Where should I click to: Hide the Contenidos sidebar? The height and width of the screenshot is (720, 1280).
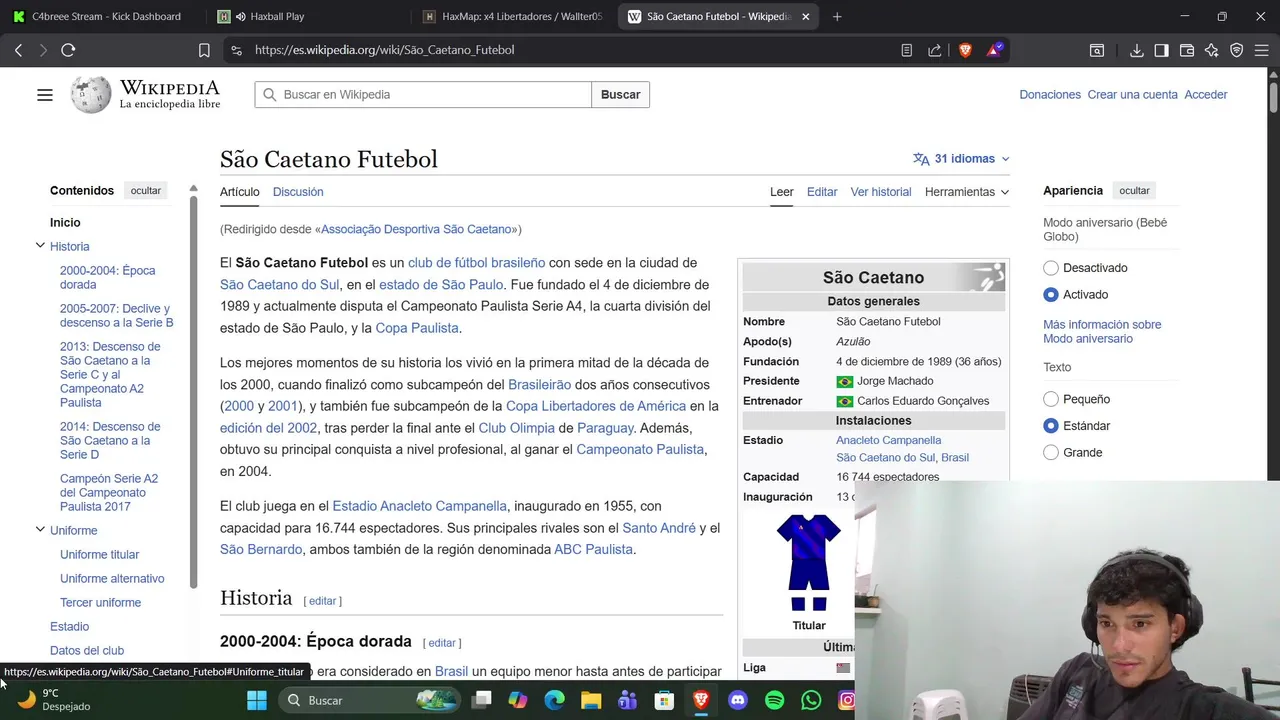tap(145, 191)
